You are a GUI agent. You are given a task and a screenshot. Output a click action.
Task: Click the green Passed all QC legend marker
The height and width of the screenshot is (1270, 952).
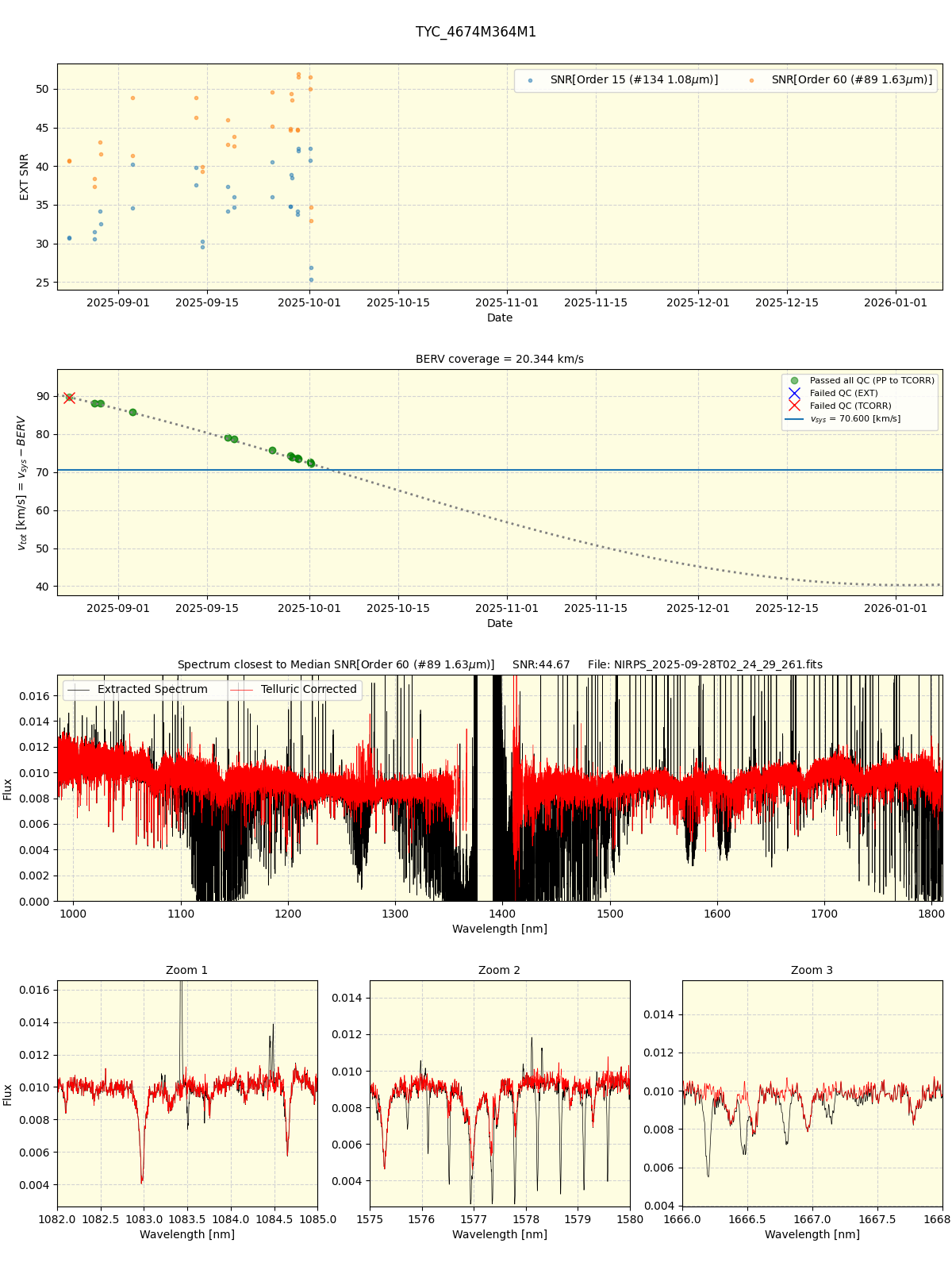[794, 381]
